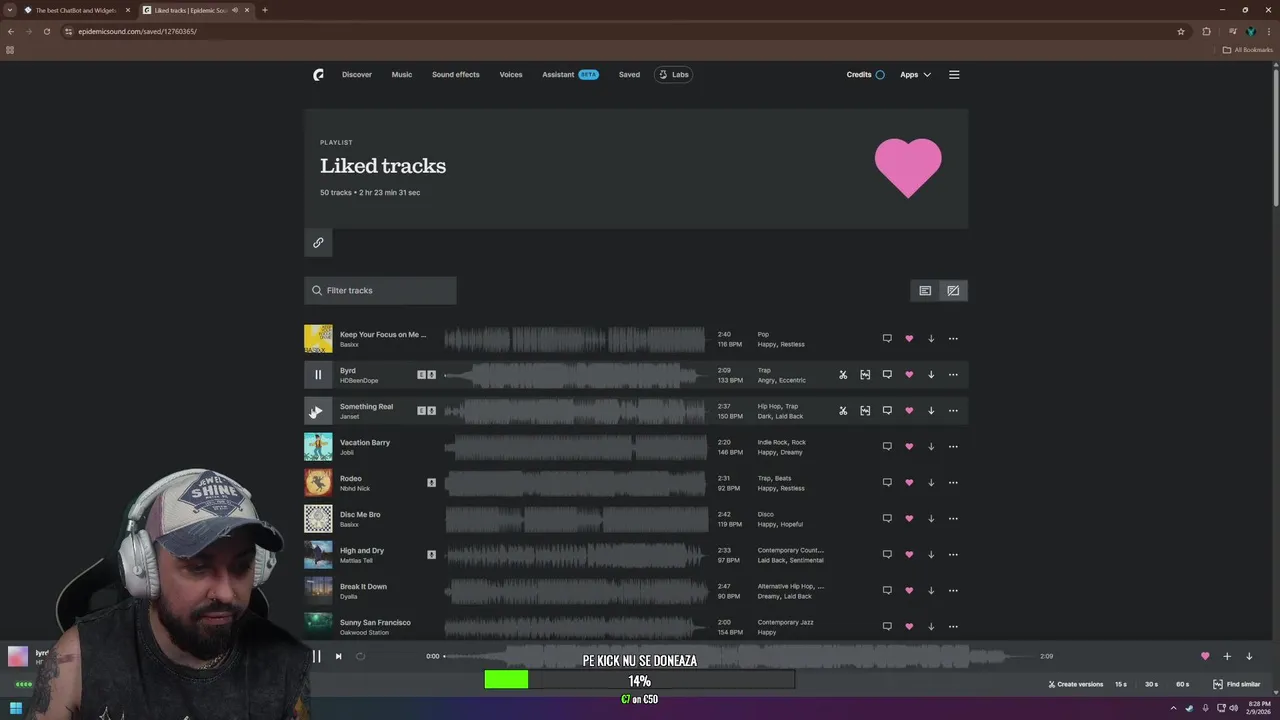Open more options for Vacation Barry
Image resolution: width=1280 pixels, height=720 pixels.
pyautogui.click(x=953, y=447)
